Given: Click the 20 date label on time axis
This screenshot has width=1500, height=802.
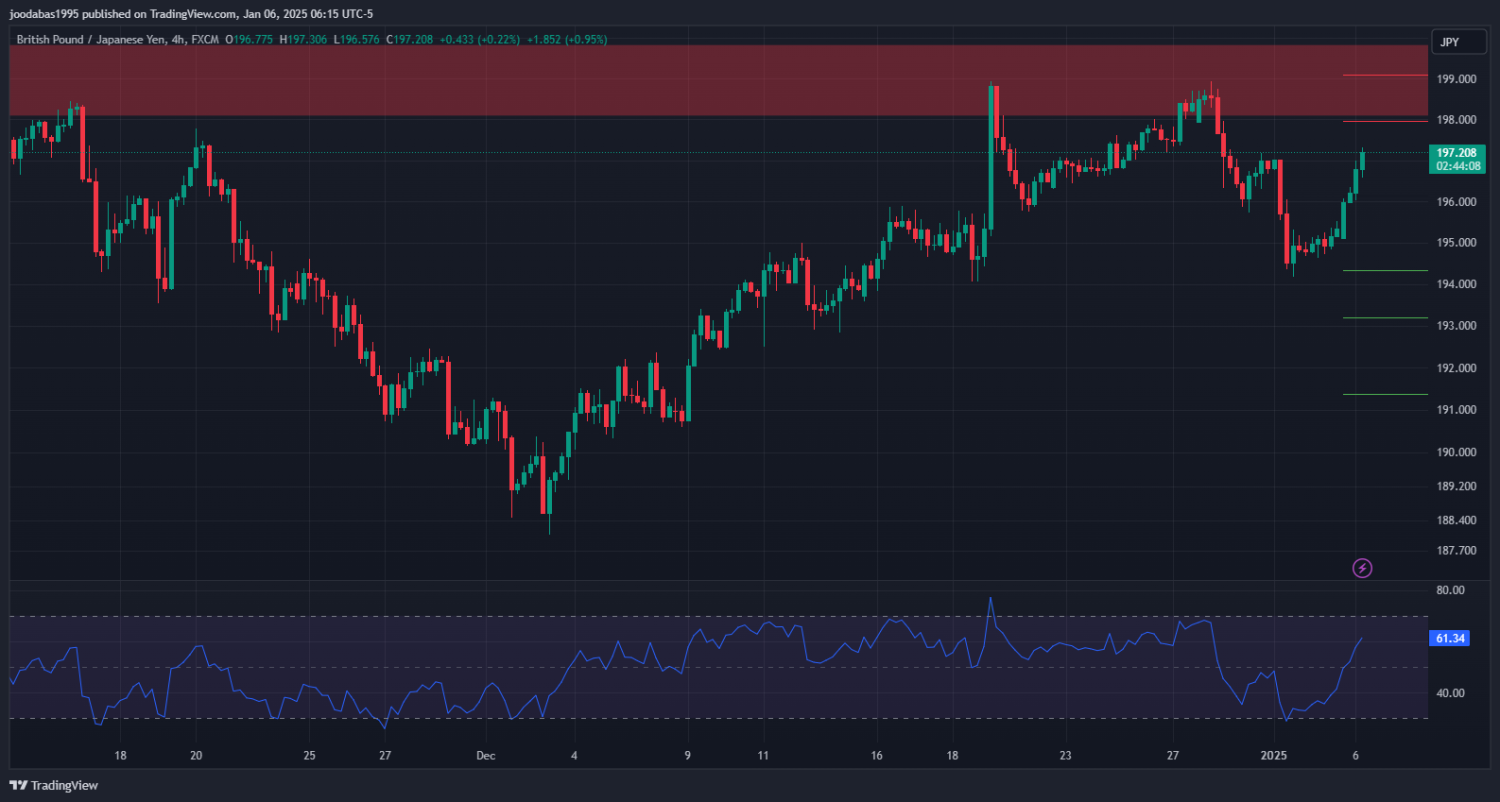Looking at the screenshot, I should [196, 756].
